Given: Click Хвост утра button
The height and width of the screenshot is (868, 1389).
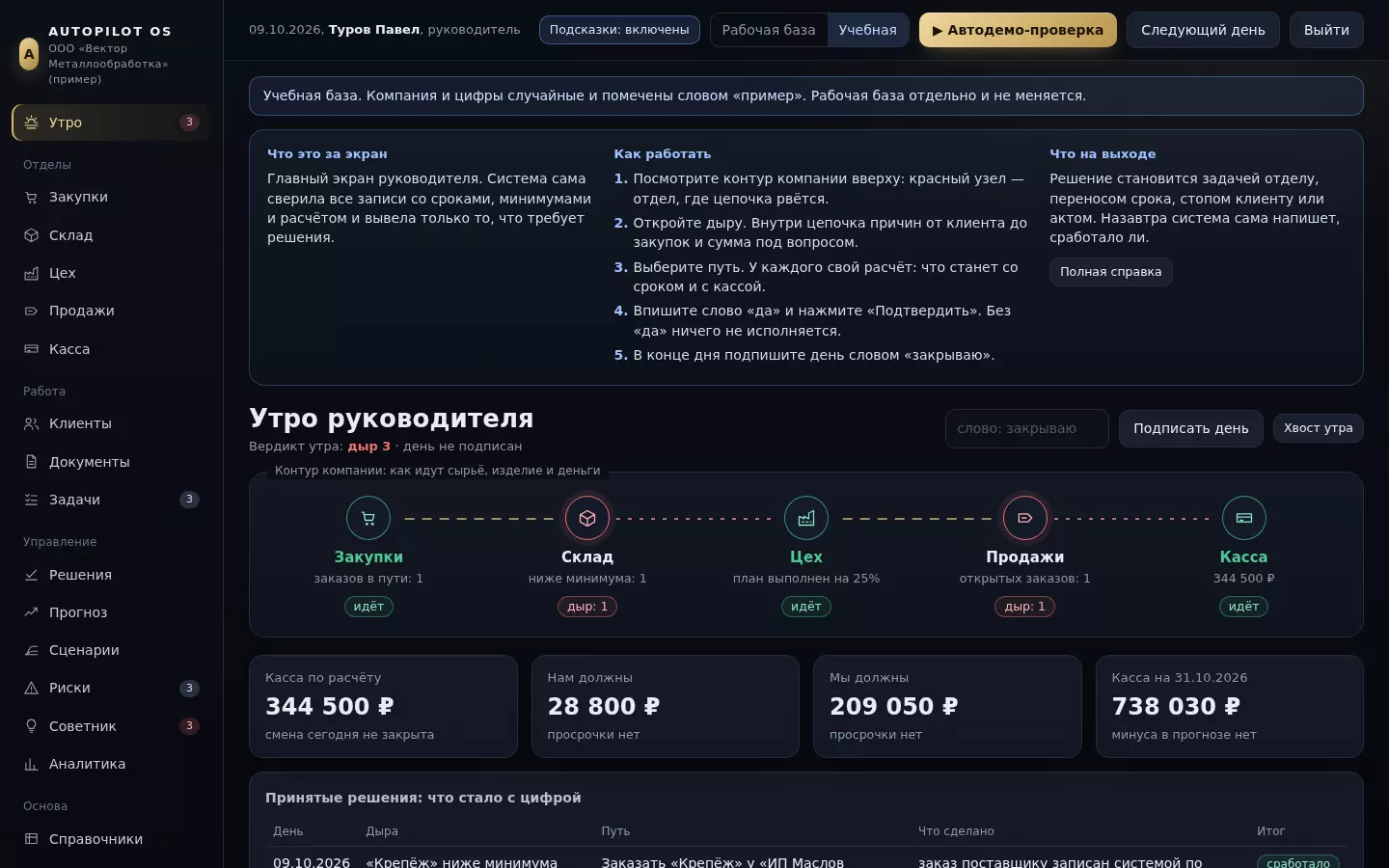Looking at the screenshot, I should [1318, 428].
